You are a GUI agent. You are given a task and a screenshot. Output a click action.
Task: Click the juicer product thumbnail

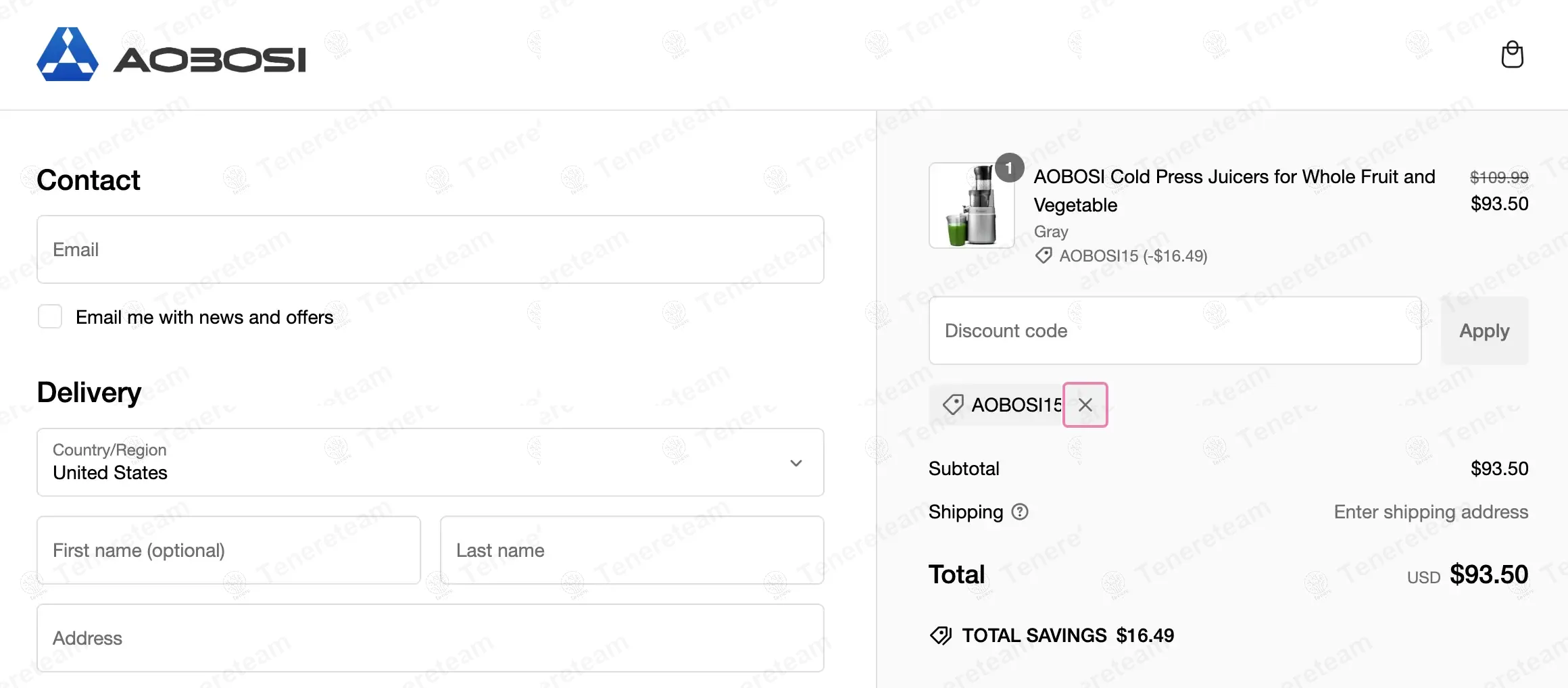coord(972,205)
